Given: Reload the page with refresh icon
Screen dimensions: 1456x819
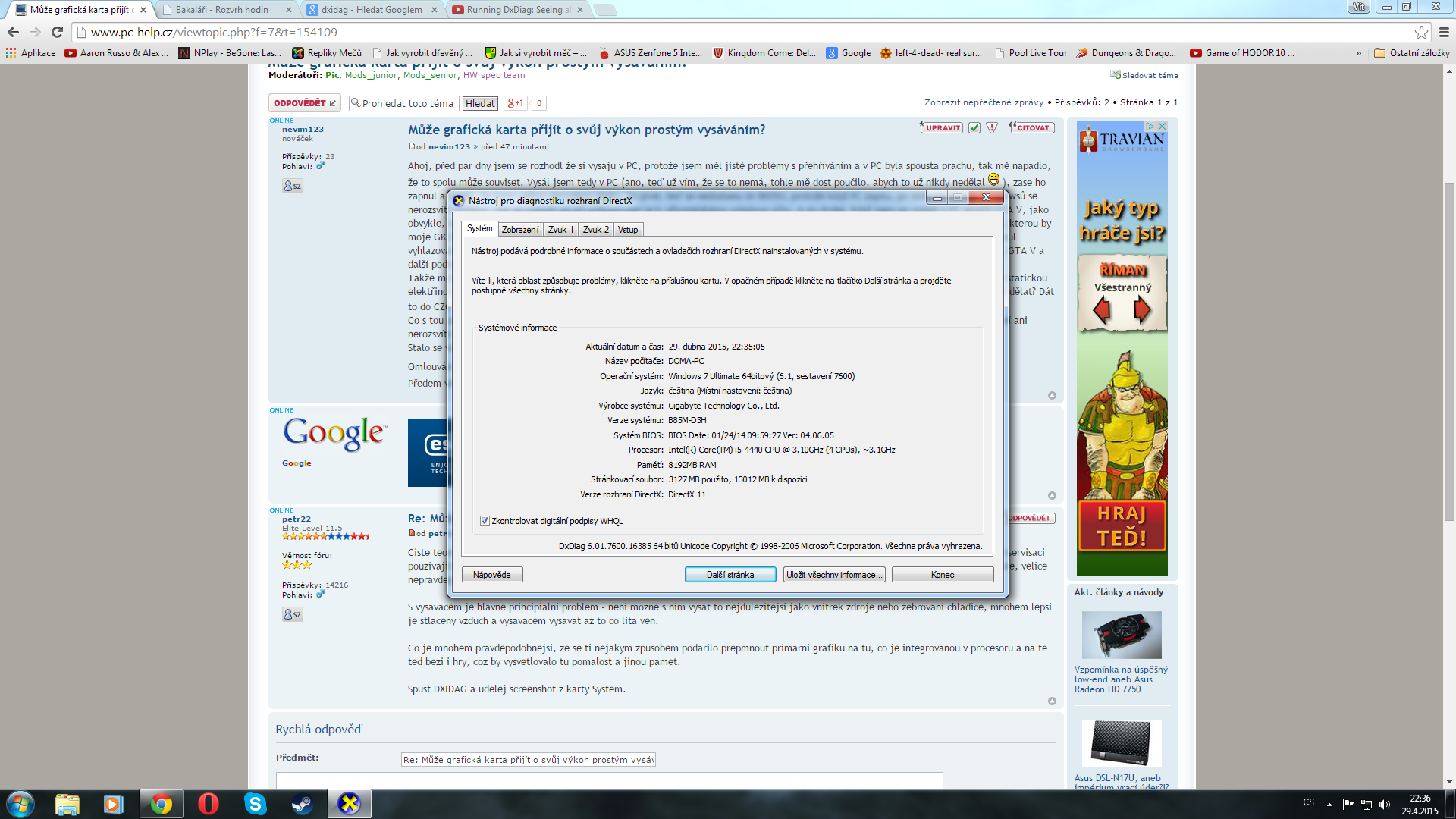Looking at the screenshot, I should pos(57,32).
